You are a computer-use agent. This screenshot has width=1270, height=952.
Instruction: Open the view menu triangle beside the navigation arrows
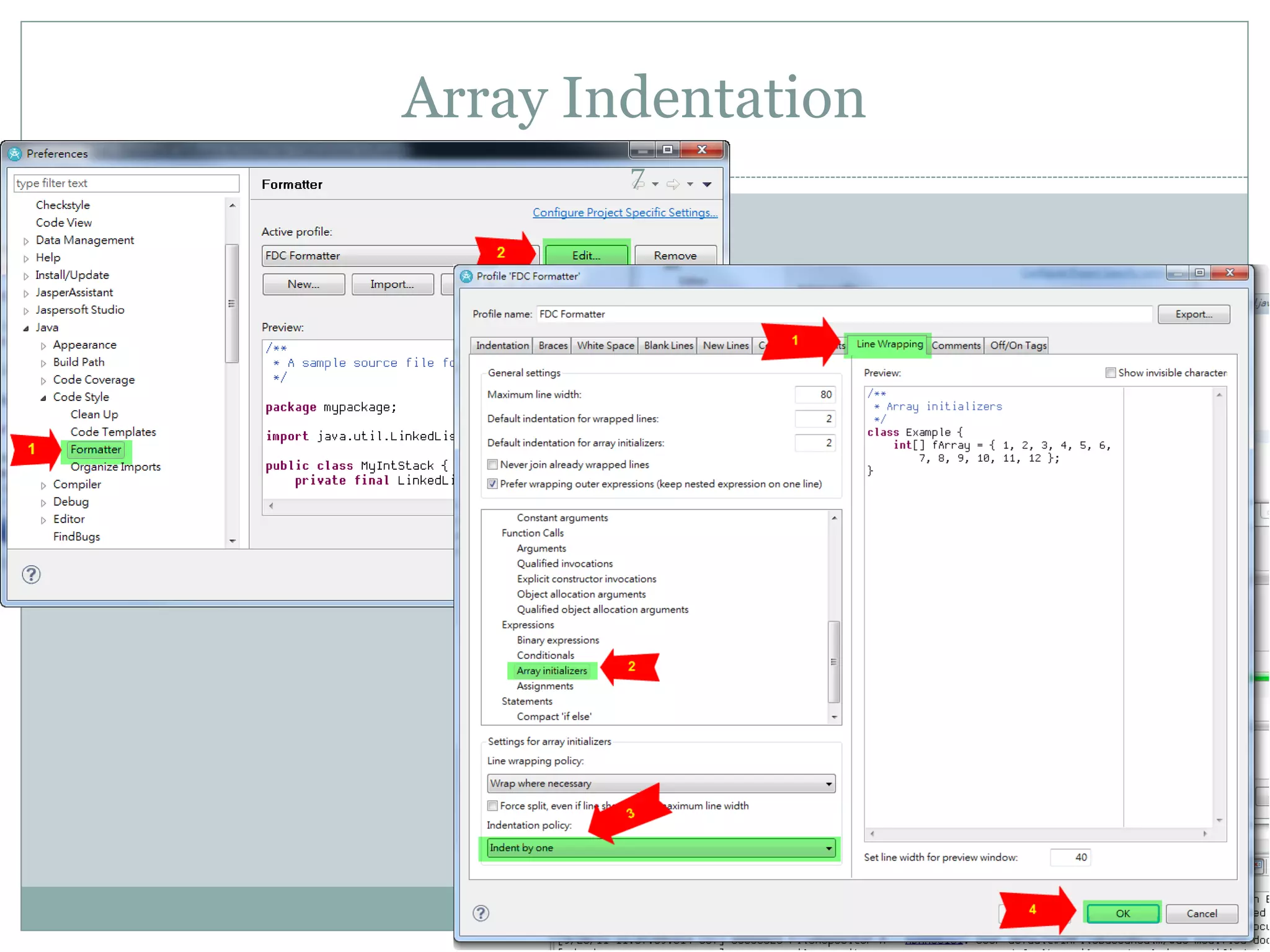coord(707,184)
